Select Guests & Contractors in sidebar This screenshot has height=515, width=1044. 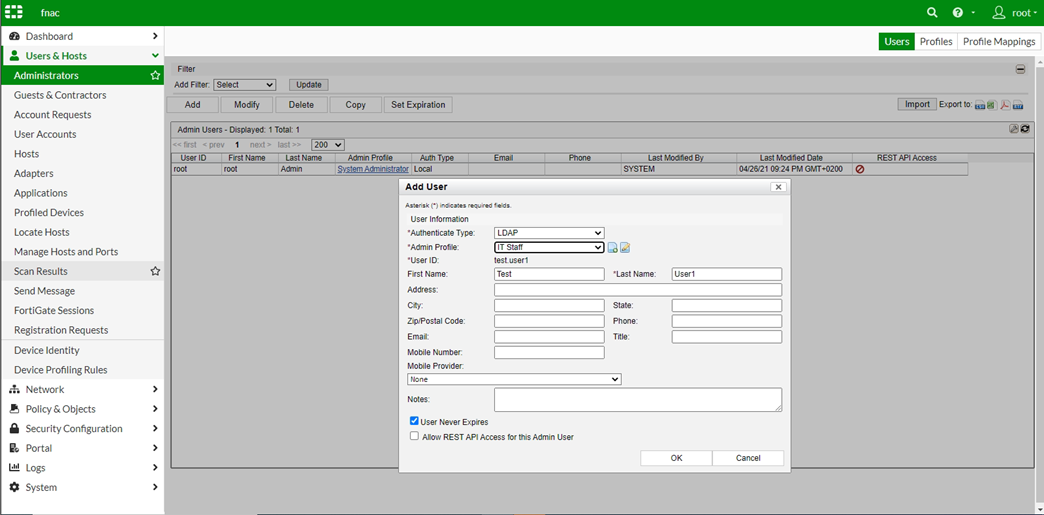click(60, 95)
